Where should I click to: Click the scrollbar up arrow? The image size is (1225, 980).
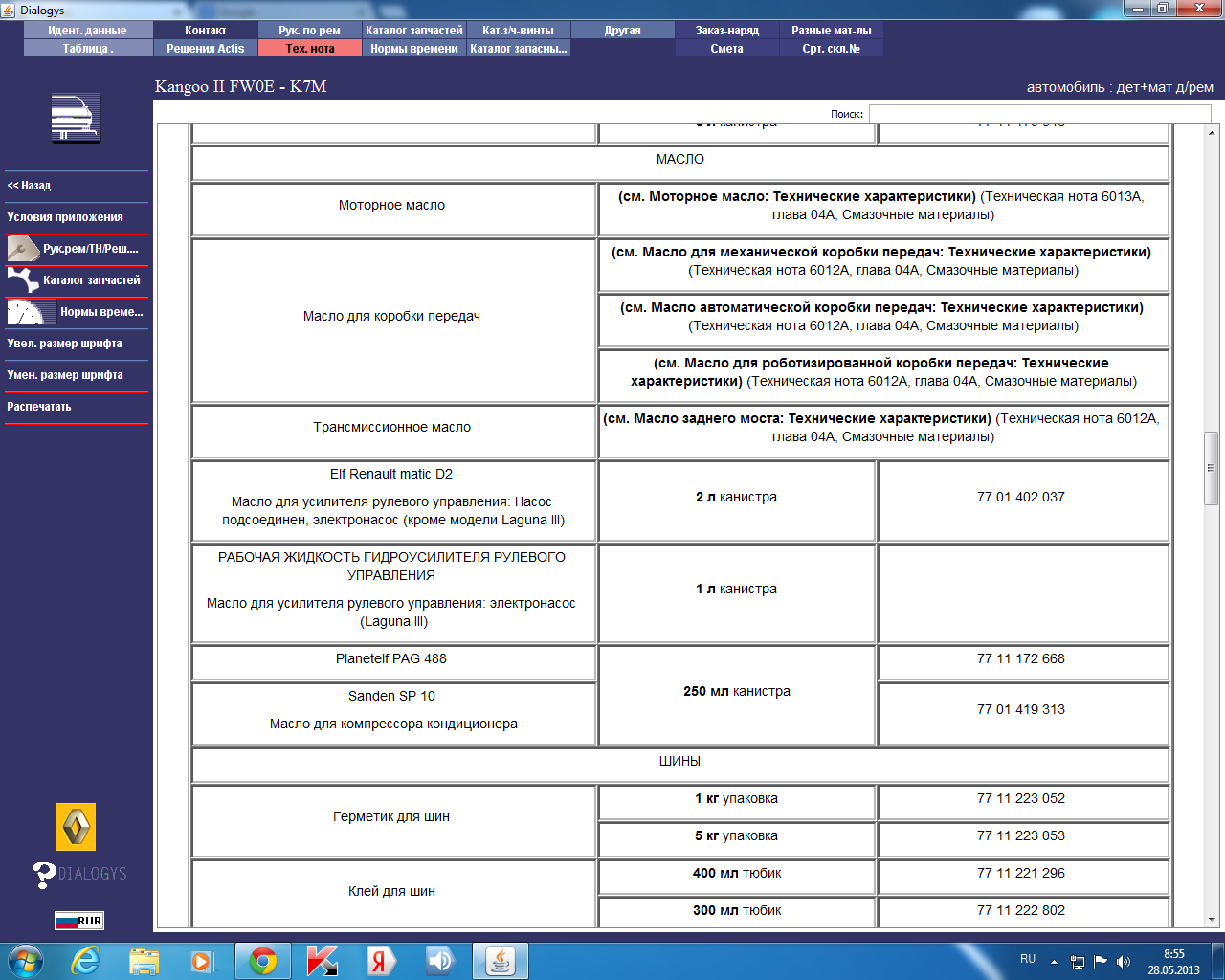click(x=1211, y=132)
